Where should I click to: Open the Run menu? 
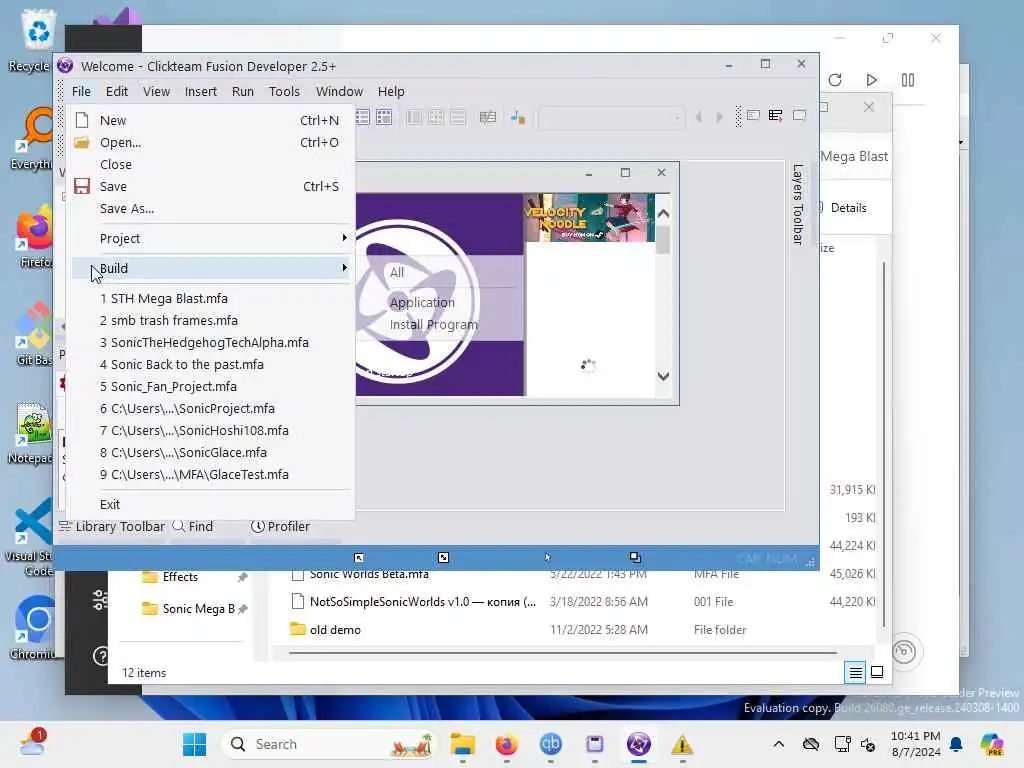point(243,91)
